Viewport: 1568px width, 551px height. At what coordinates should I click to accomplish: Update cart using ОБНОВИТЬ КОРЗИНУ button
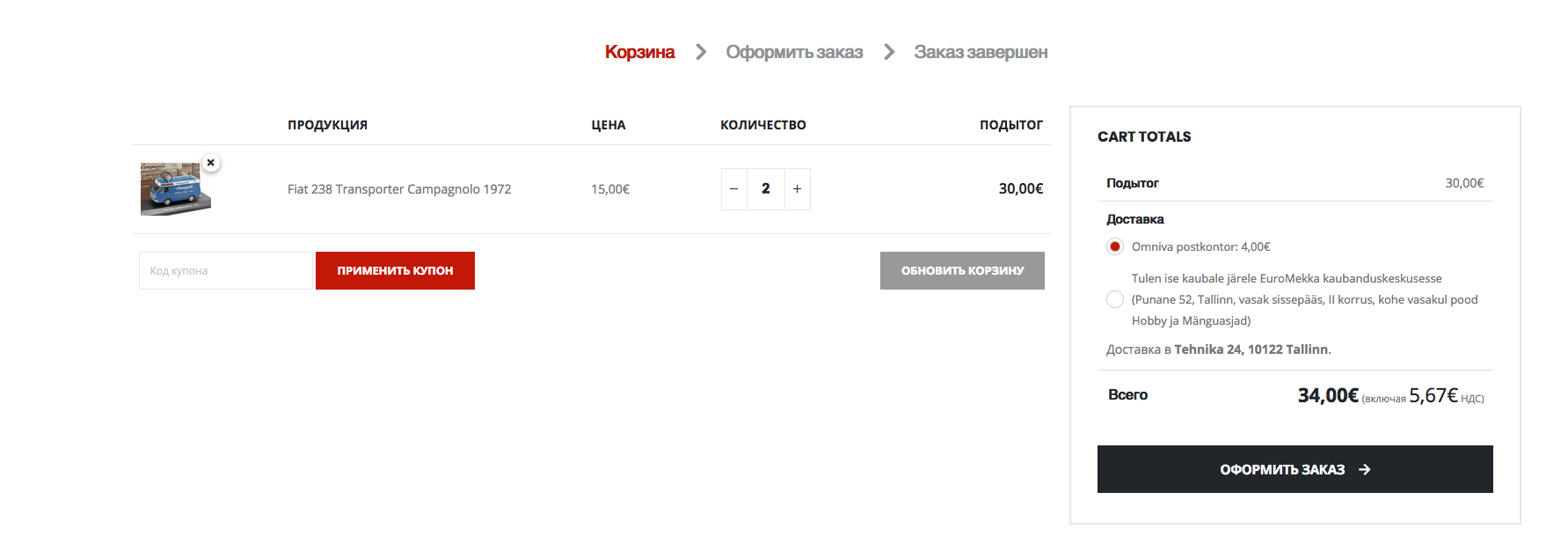[x=962, y=271]
